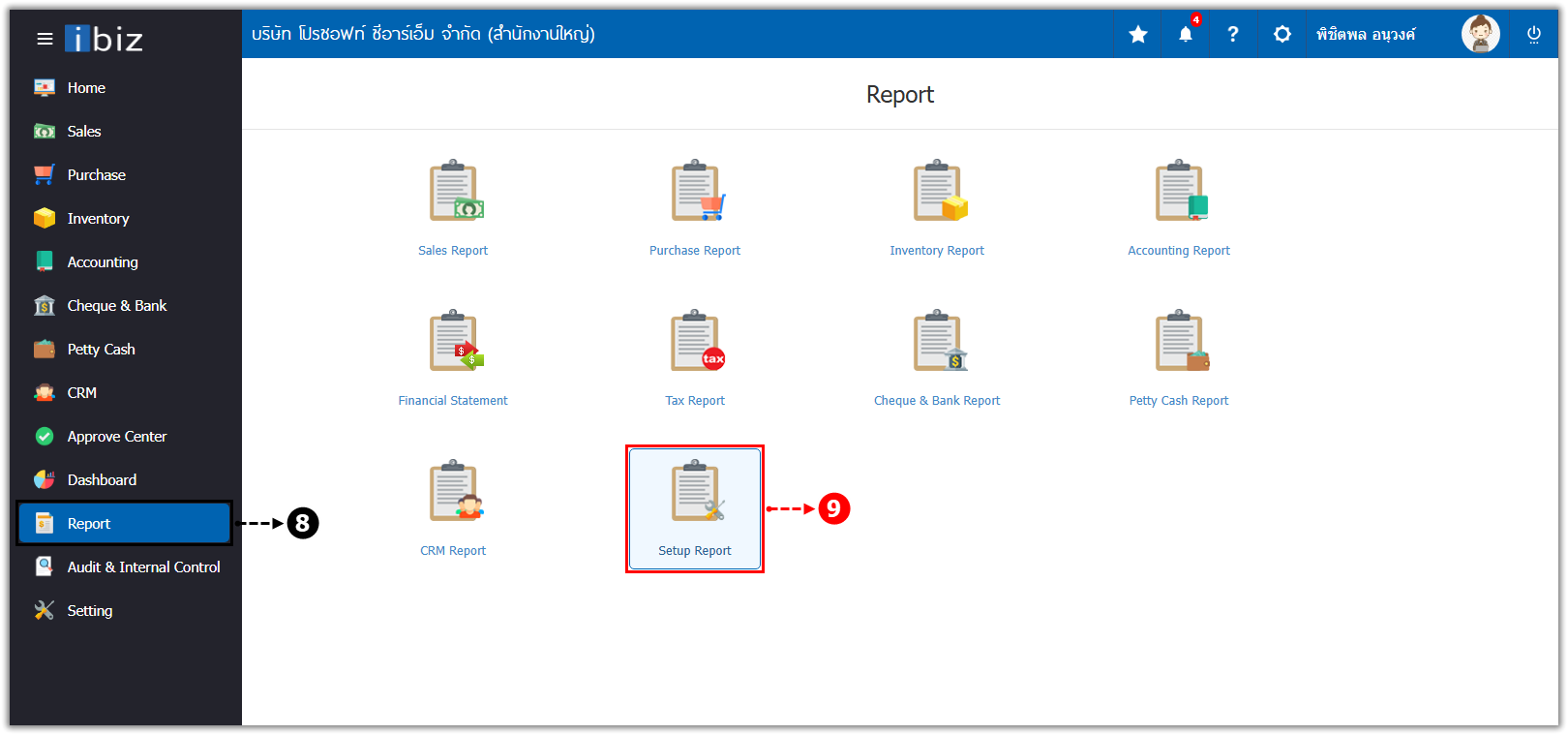Screen dimensions: 1568x735
Task: Open the user profile avatar
Action: 1480,35
